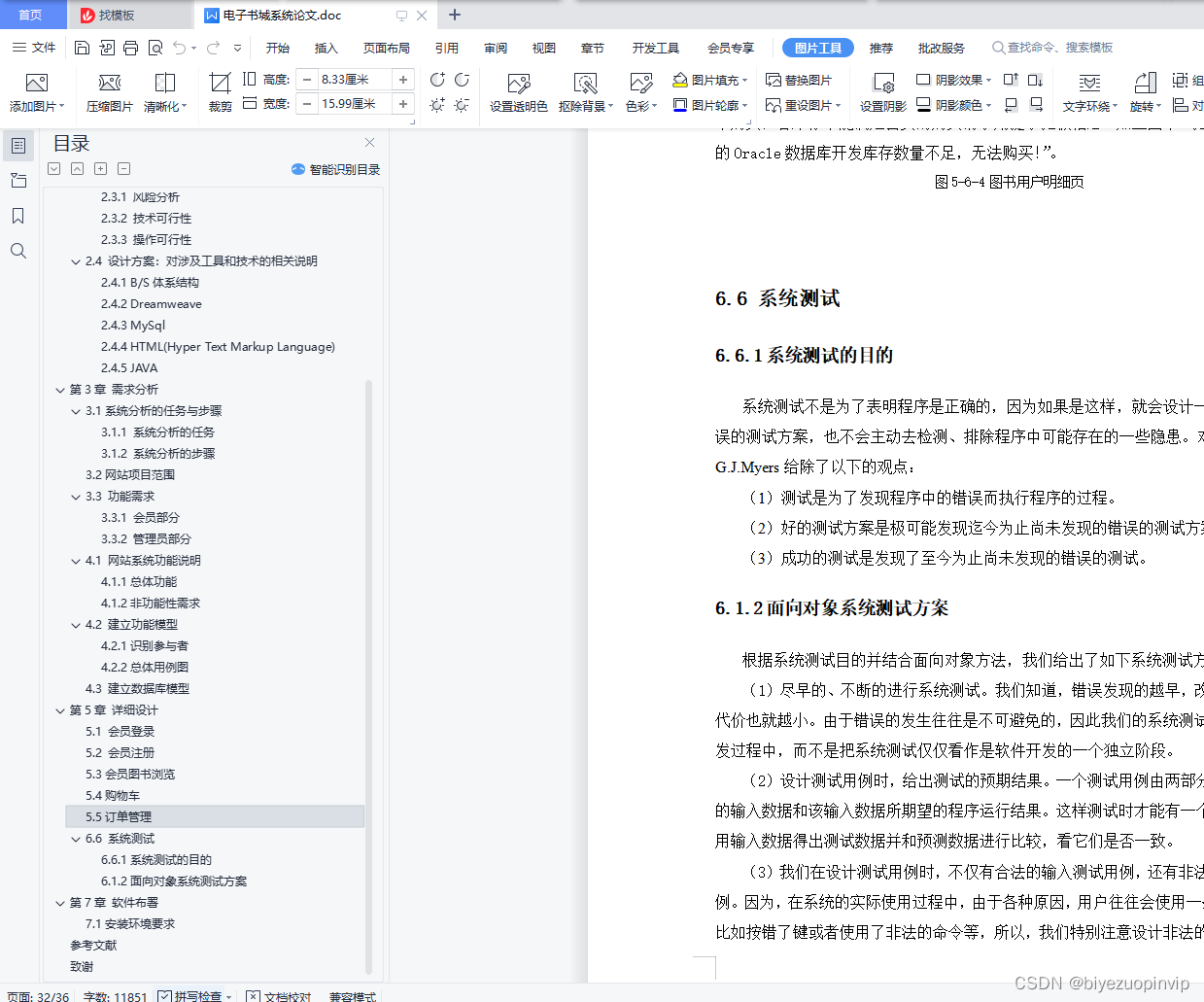Click the print icon in quick access toolbar
The width and height of the screenshot is (1204, 1002).
coord(128,47)
